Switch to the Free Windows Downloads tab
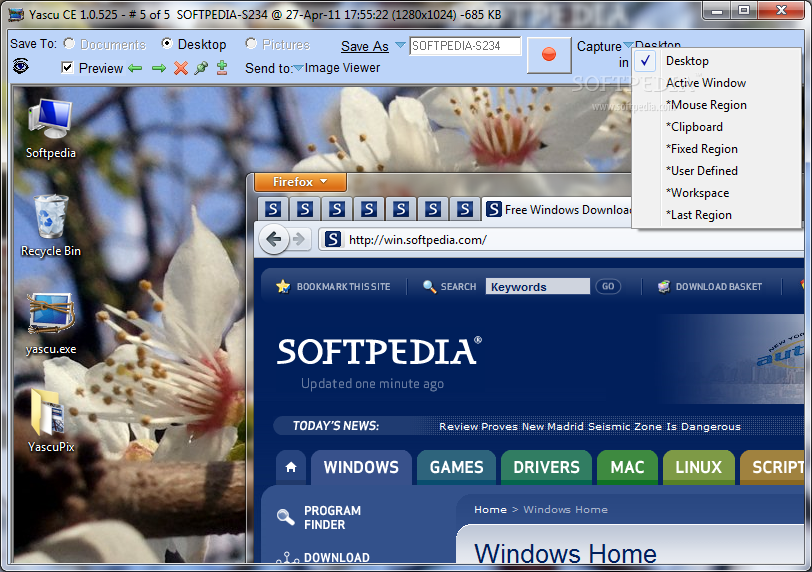 point(559,210)
